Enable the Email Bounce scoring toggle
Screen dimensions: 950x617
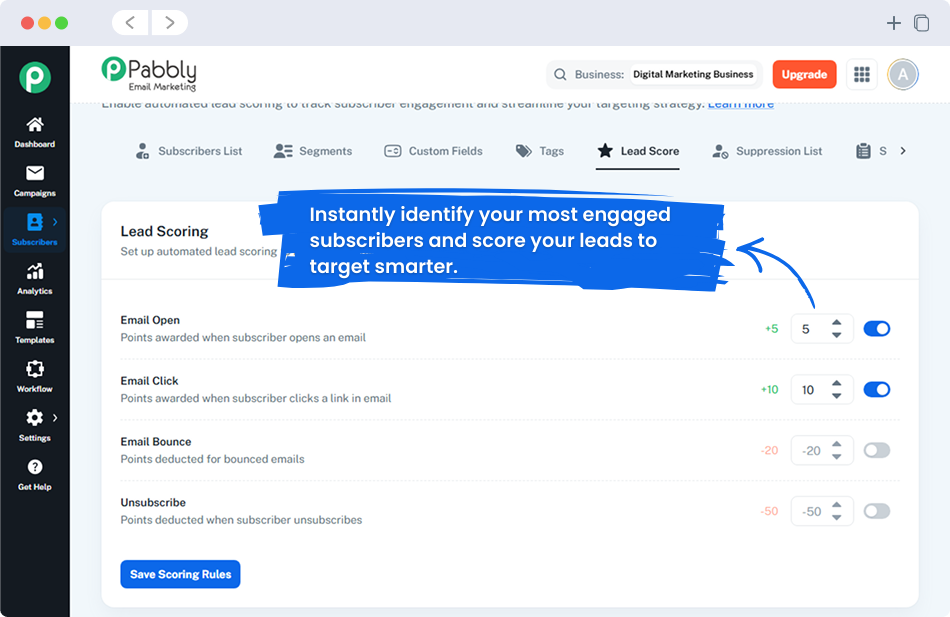877,450
